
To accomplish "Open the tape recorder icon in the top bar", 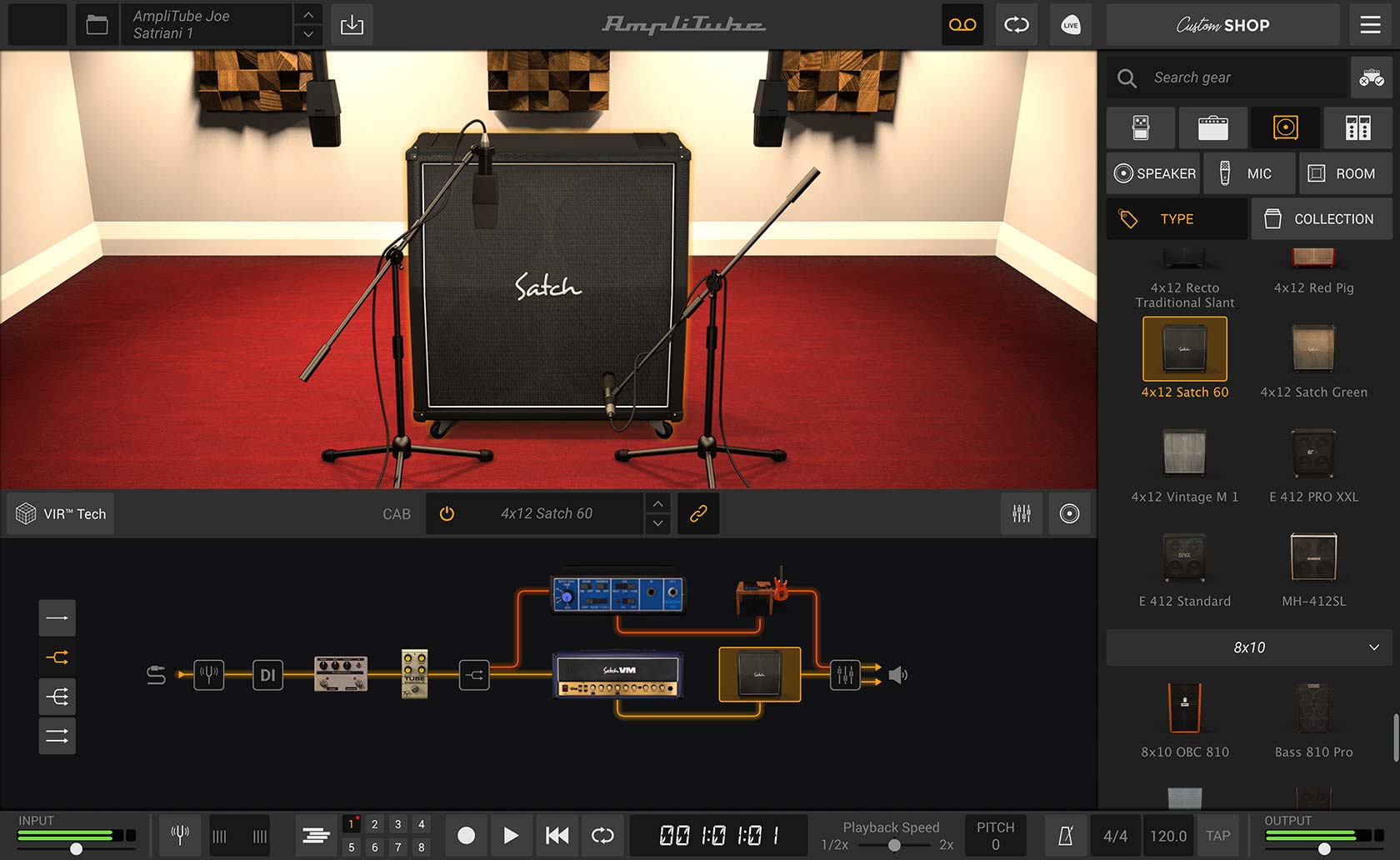I will tap(962, 25).
